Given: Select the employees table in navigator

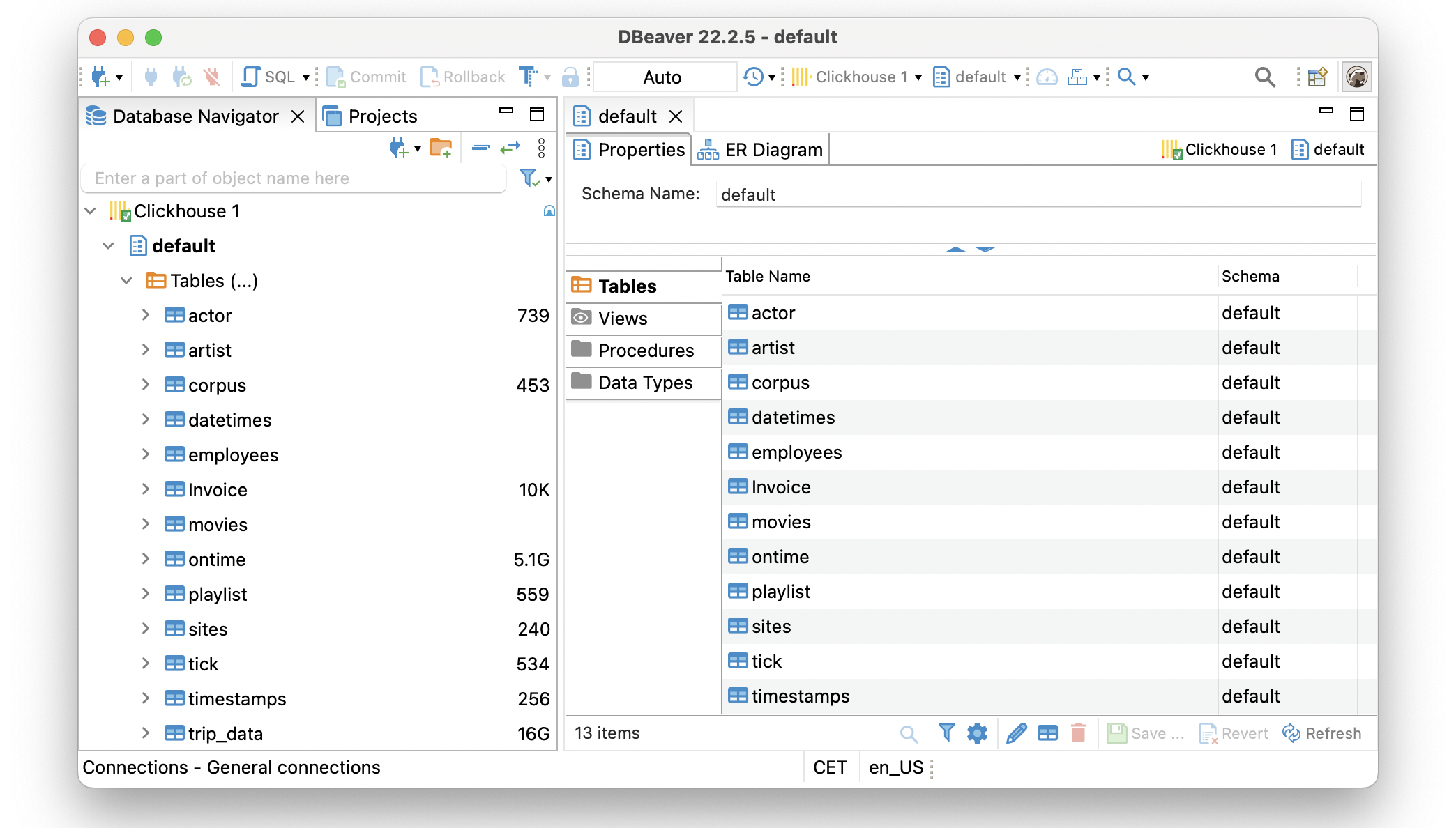Looking at the screenshot, I should (233, 454).
